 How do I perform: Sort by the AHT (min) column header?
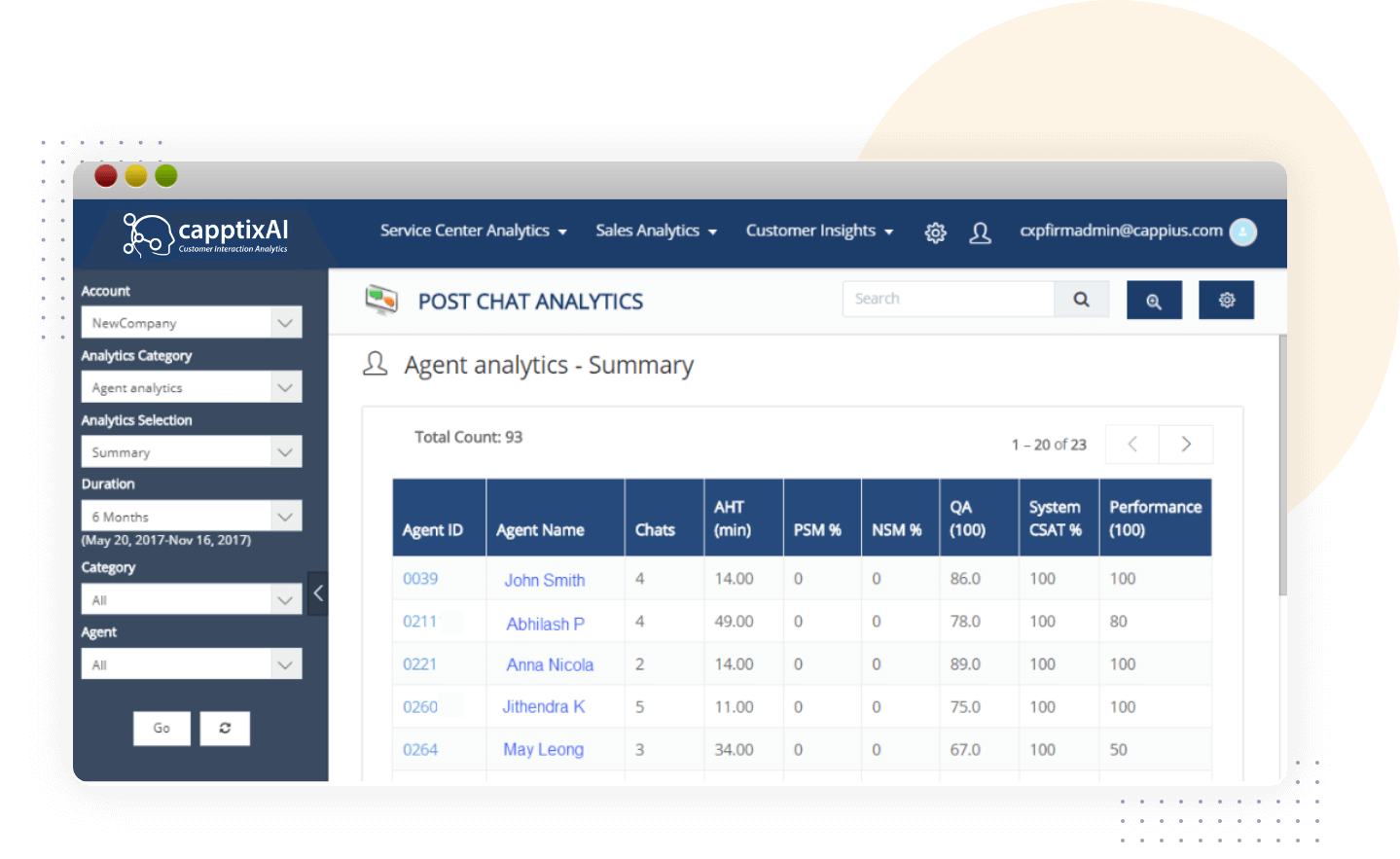click(743, 518)
